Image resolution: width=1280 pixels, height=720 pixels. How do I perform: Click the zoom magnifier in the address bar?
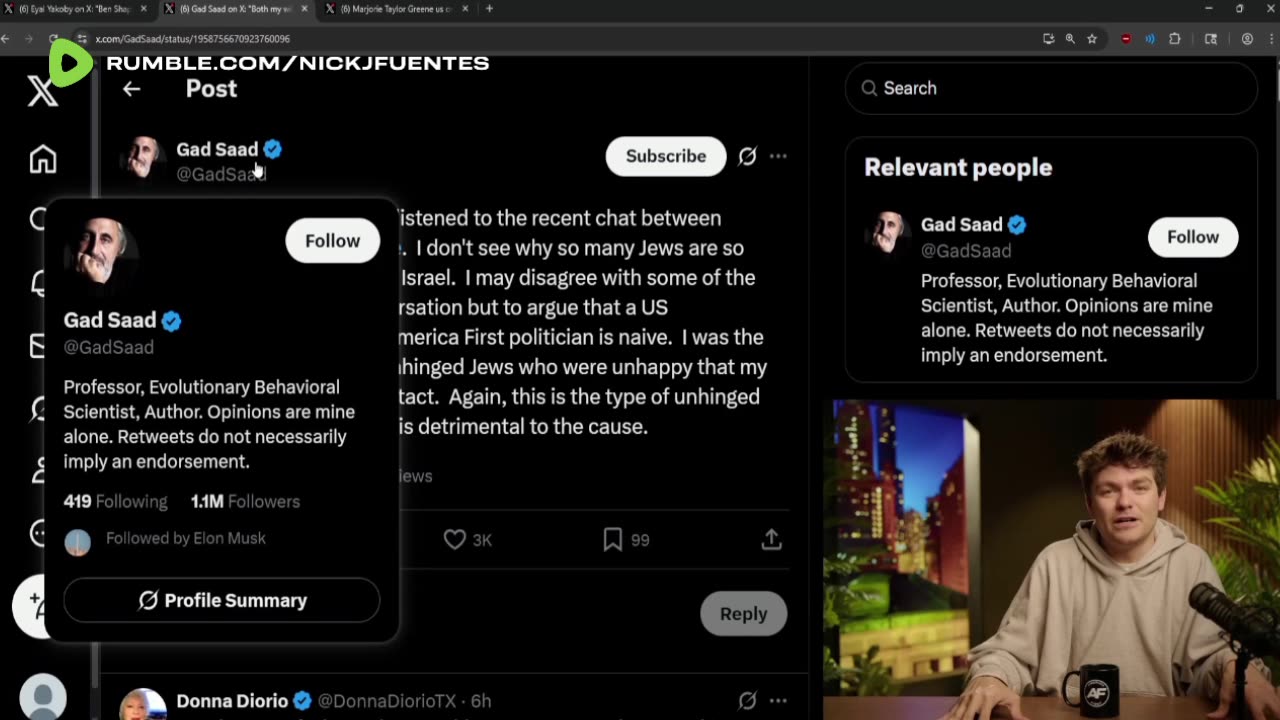pos(1070,39)
